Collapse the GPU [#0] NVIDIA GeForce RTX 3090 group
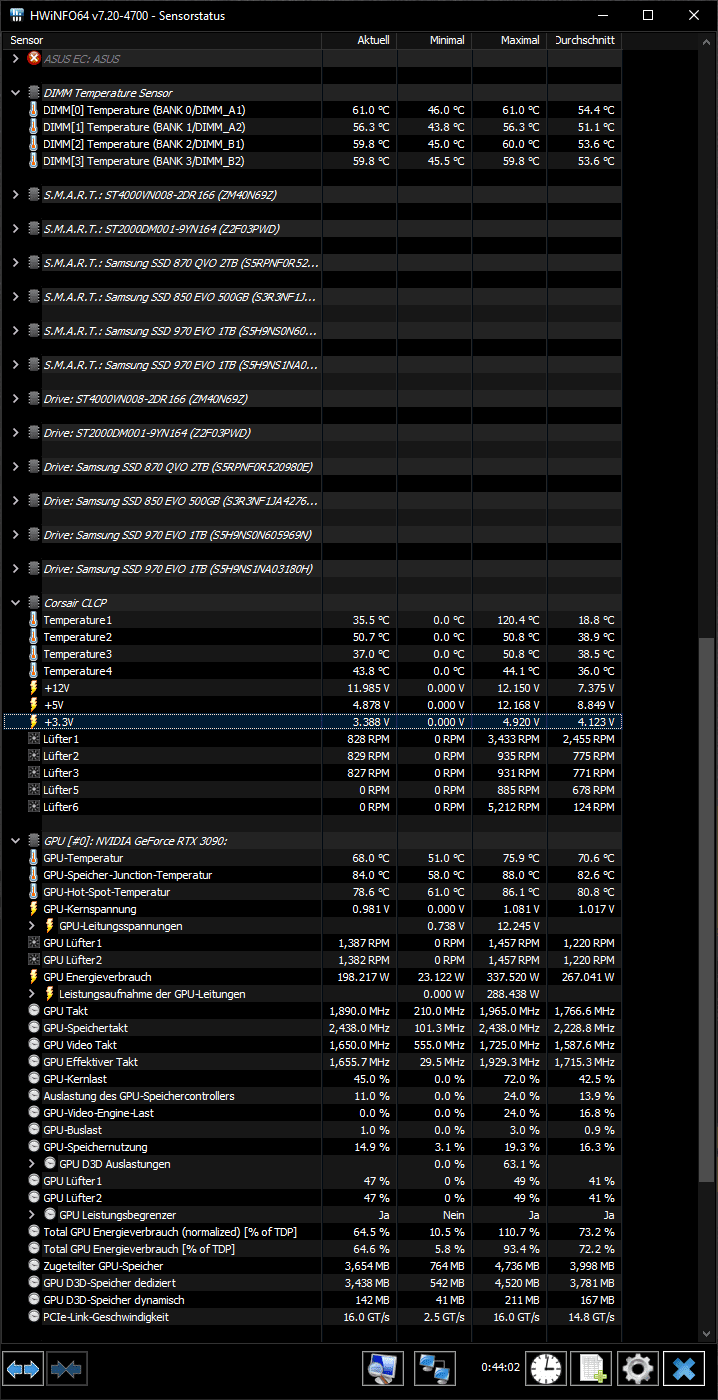 click(x=15, y=841)
